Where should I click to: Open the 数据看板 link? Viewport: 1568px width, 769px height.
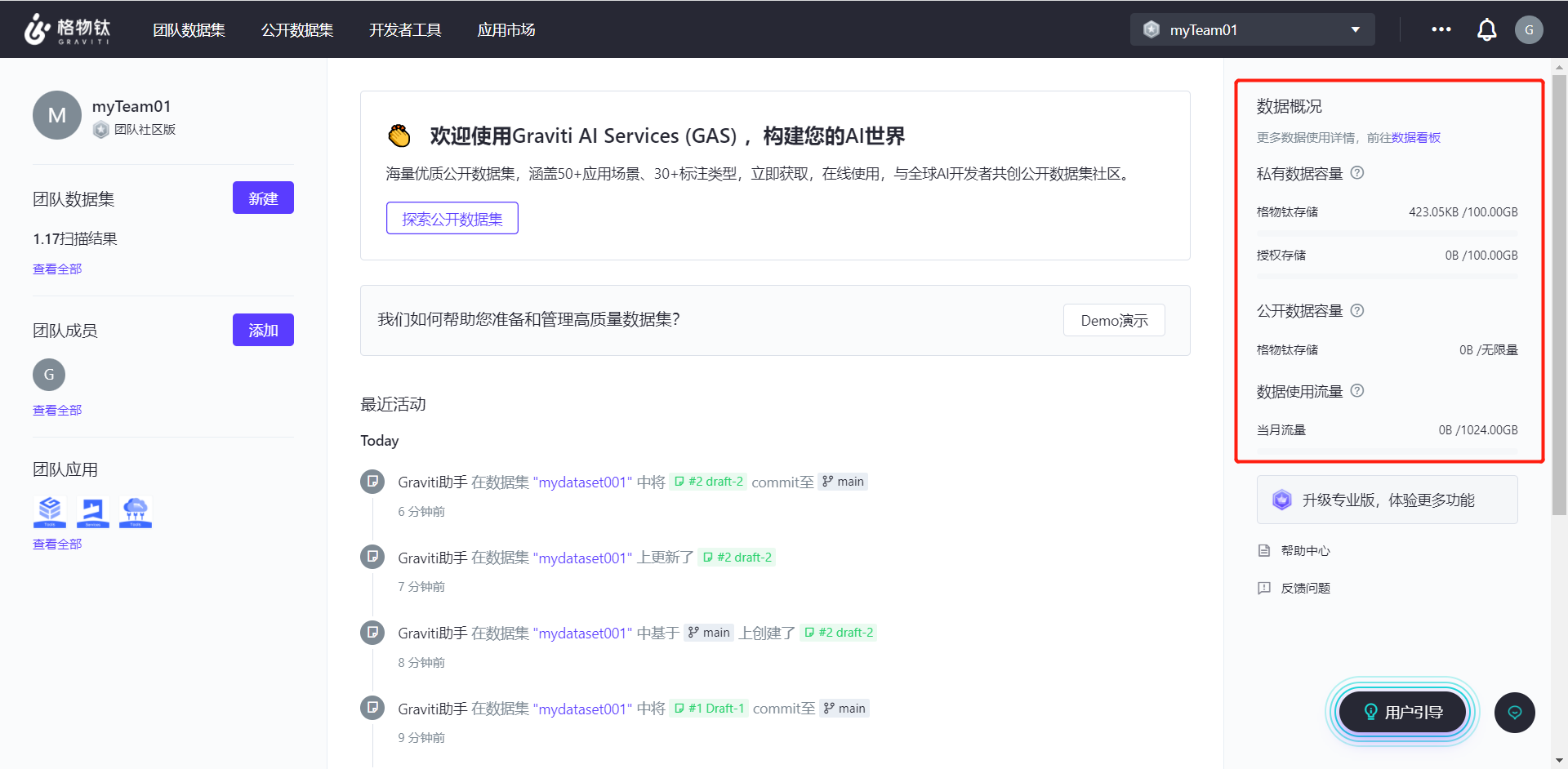click(x=1416, y=137)
